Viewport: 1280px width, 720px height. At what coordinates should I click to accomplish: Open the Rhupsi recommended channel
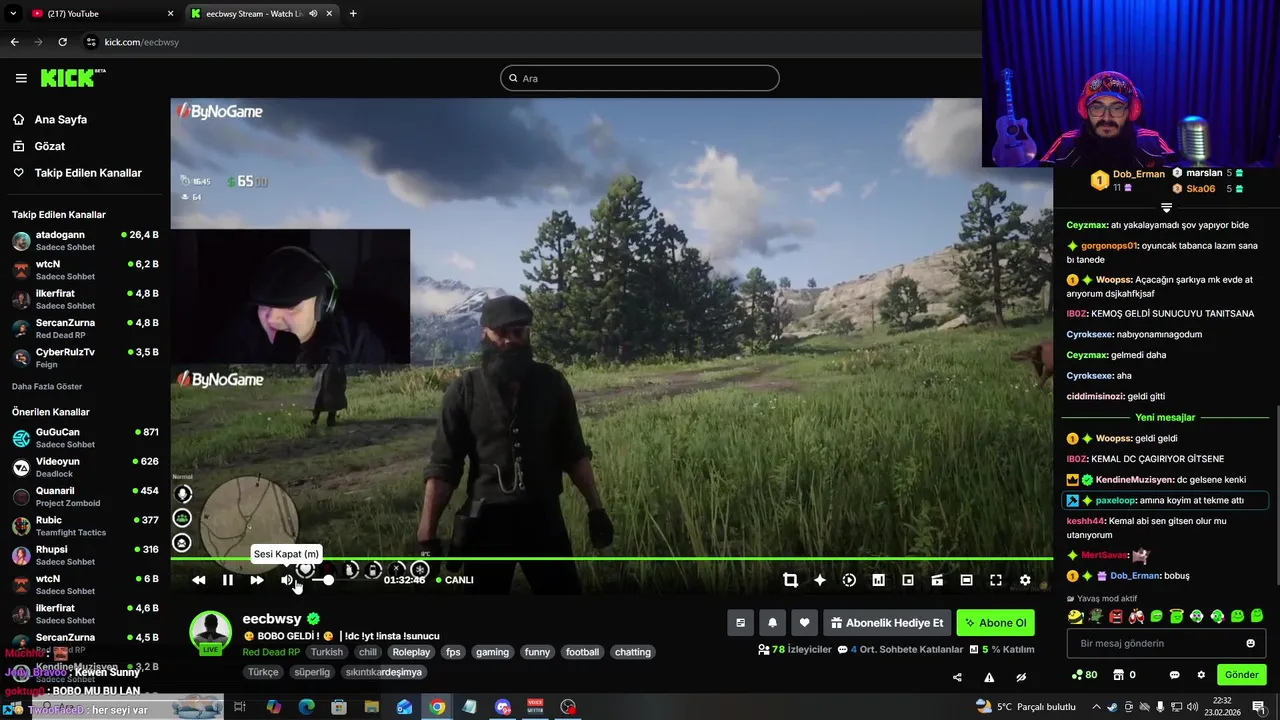point(85,555)
